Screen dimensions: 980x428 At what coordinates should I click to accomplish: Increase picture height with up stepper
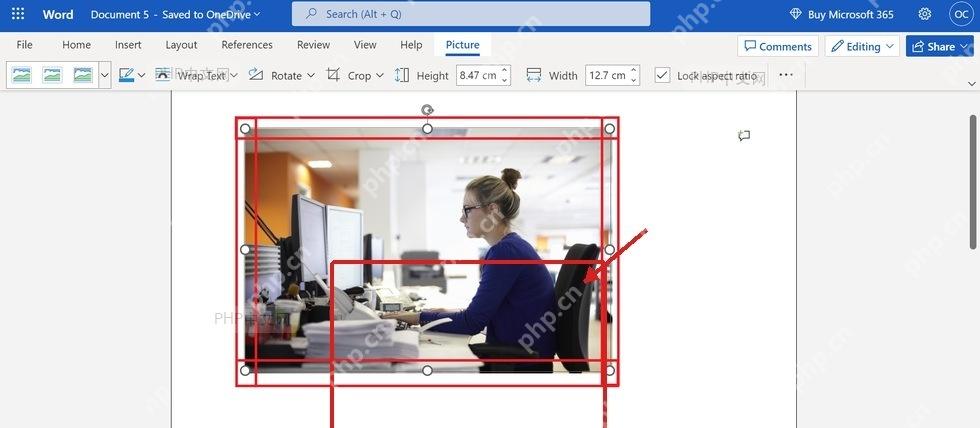[x=505, y=71]
